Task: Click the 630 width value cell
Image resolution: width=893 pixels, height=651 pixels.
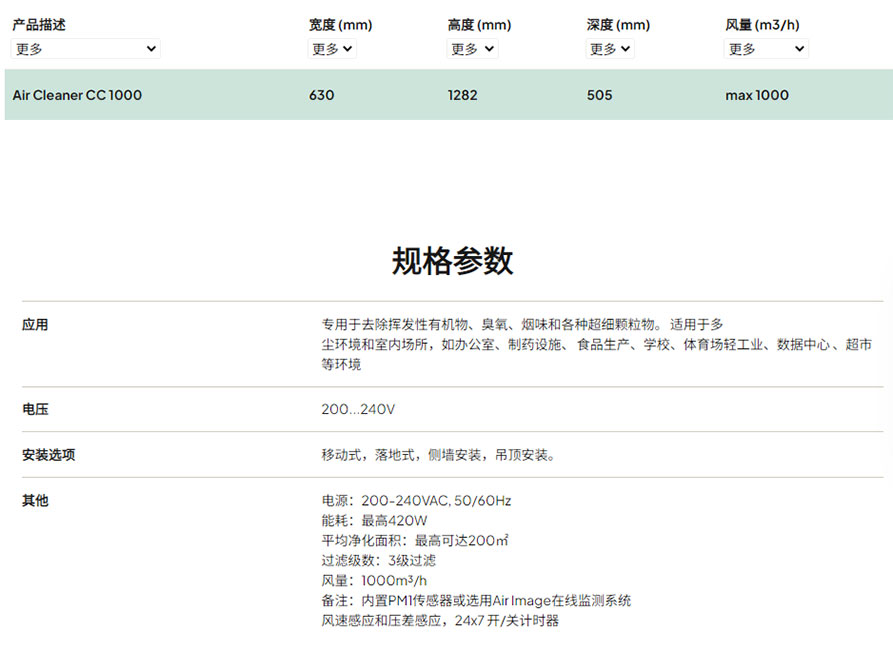Action: (x=321, y=95)
